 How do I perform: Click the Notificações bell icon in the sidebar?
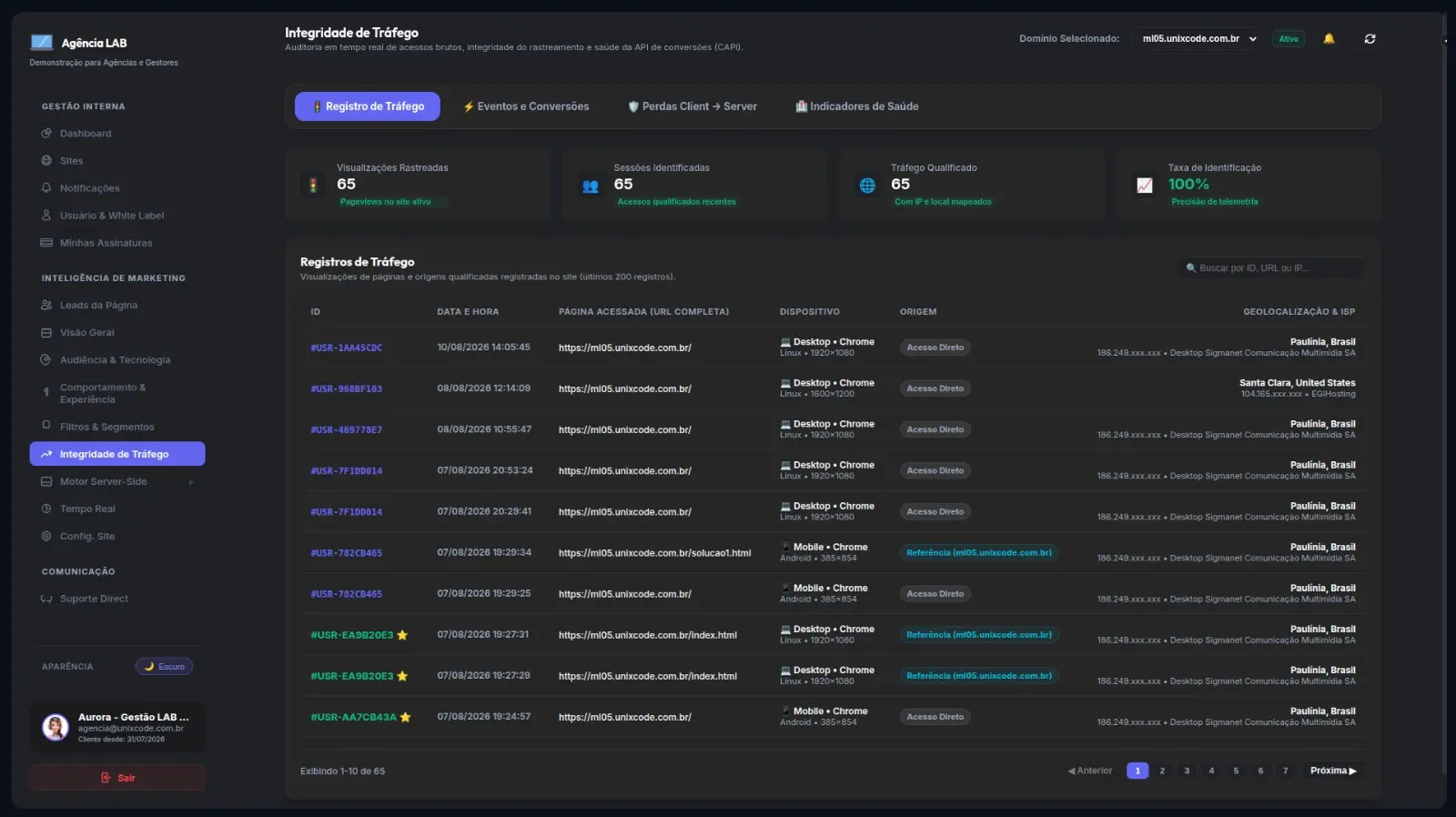46,188
